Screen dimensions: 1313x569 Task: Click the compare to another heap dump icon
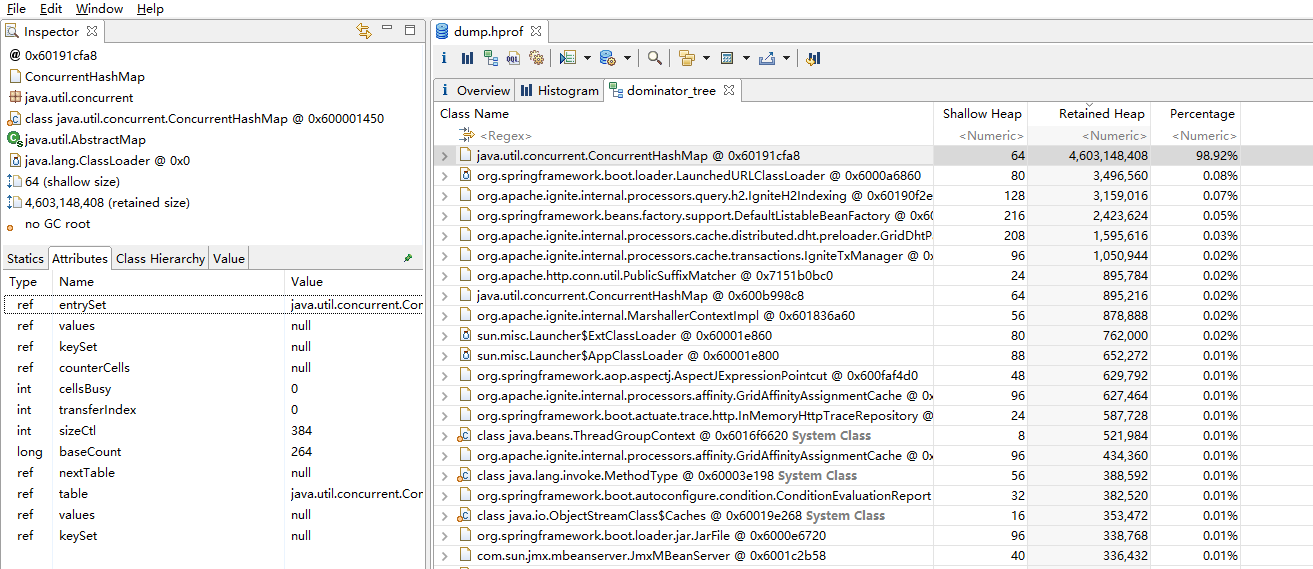click(813, 59)
